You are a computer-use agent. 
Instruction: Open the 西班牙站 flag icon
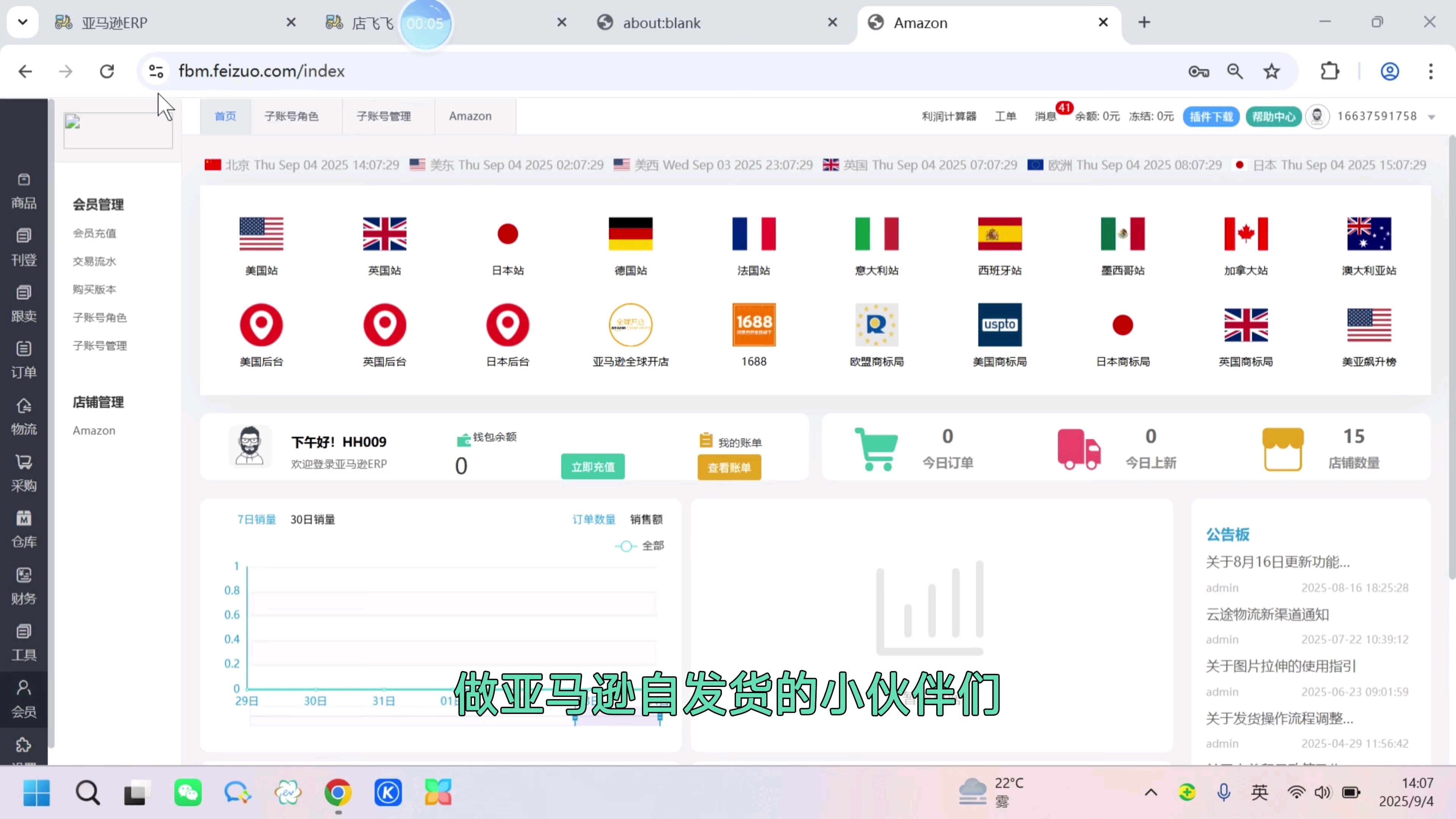click(1000, 234)
